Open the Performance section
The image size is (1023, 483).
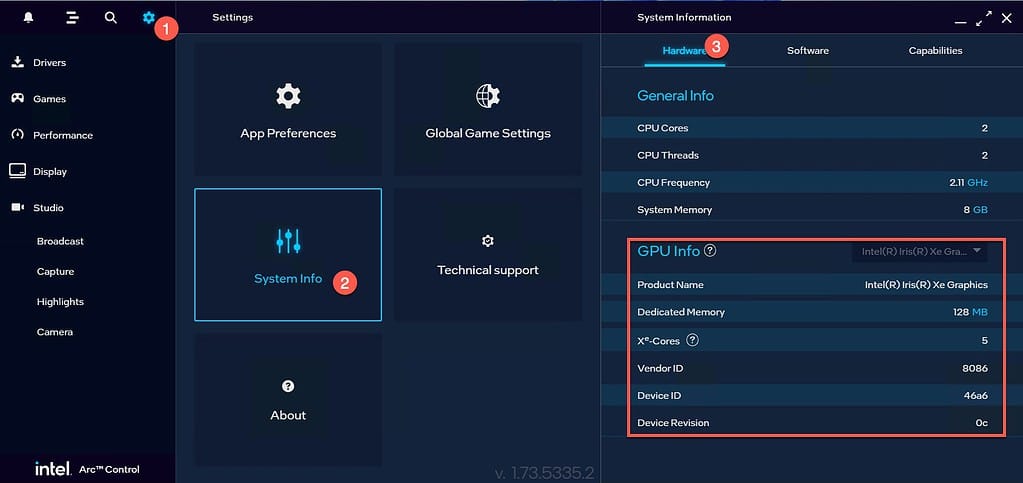click(63, 135)
